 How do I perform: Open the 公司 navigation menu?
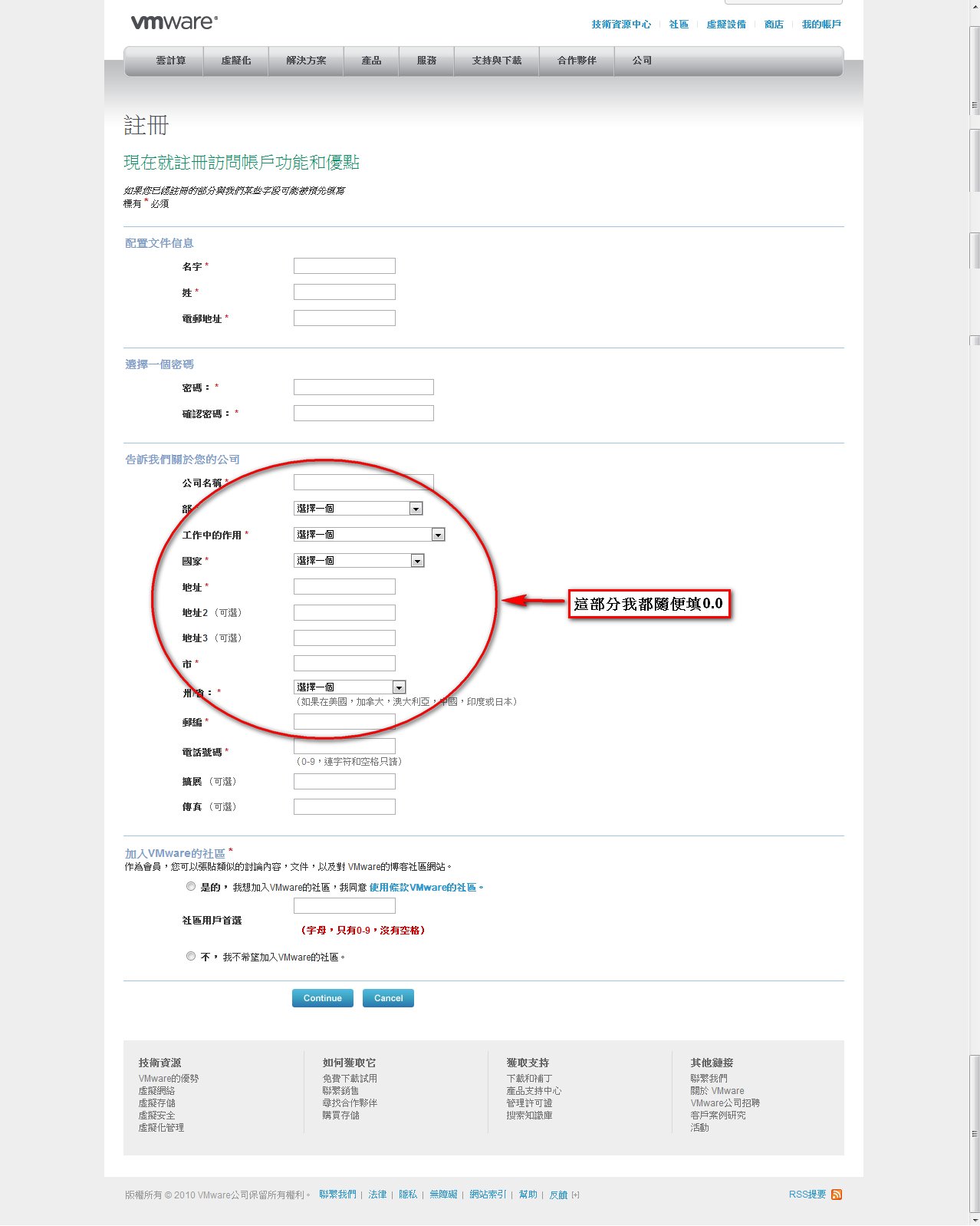coord(643,61)
